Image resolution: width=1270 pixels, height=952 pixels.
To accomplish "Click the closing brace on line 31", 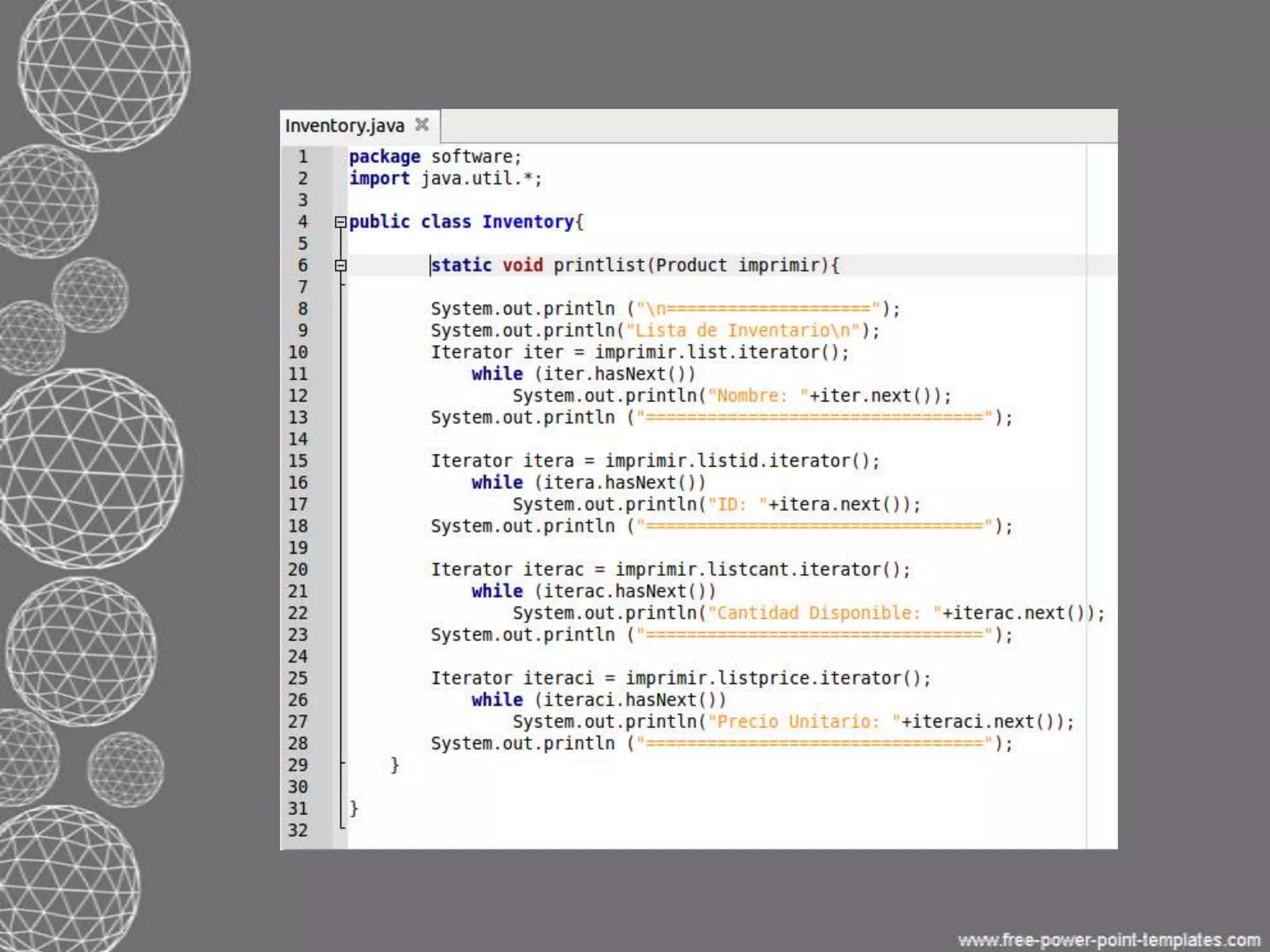I will click(x=354, y=808).
